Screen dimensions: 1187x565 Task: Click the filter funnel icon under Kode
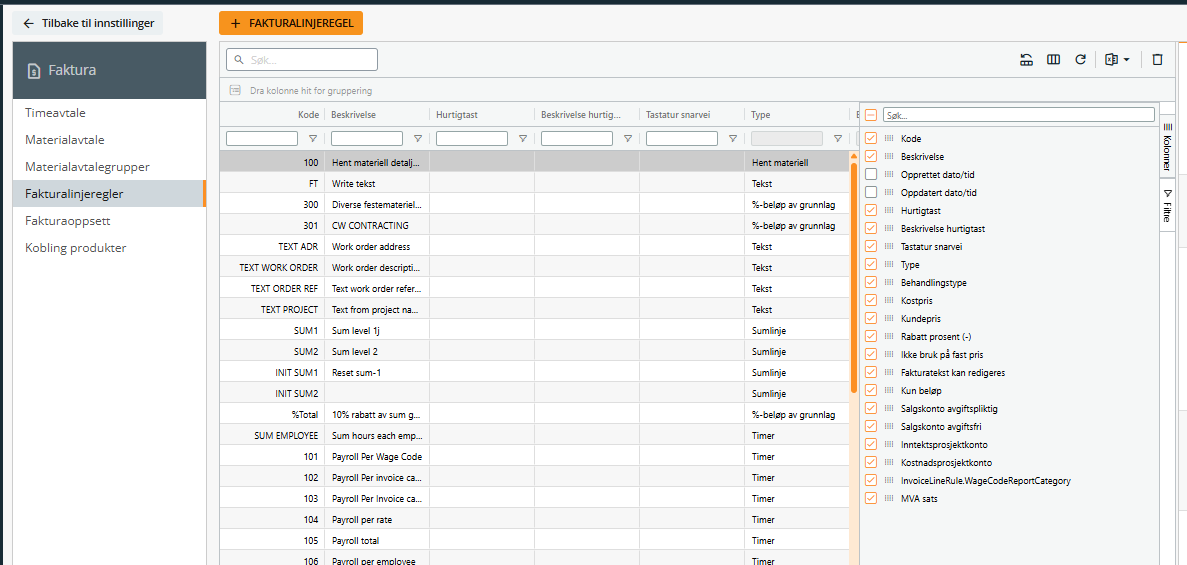[313, 139]
